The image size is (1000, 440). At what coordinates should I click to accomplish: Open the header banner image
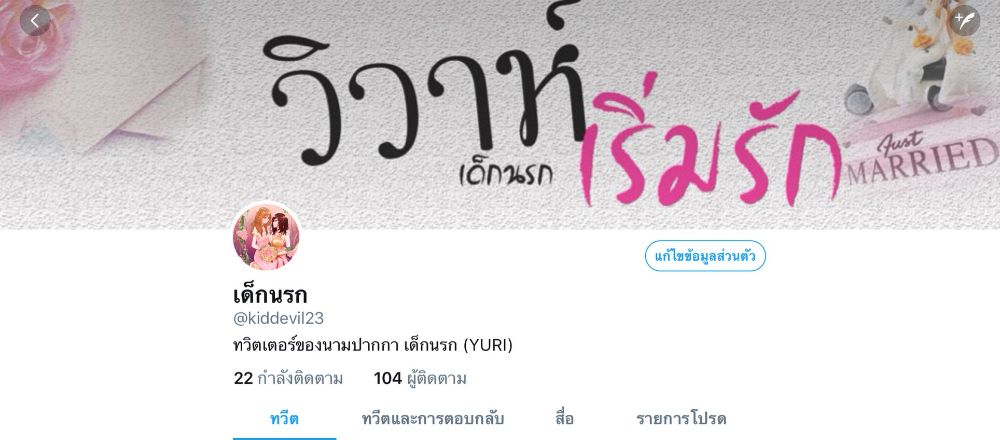pos(500,114)
